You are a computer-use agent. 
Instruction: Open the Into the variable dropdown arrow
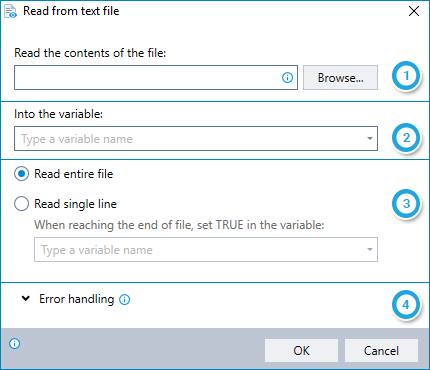tap(370, 138)
